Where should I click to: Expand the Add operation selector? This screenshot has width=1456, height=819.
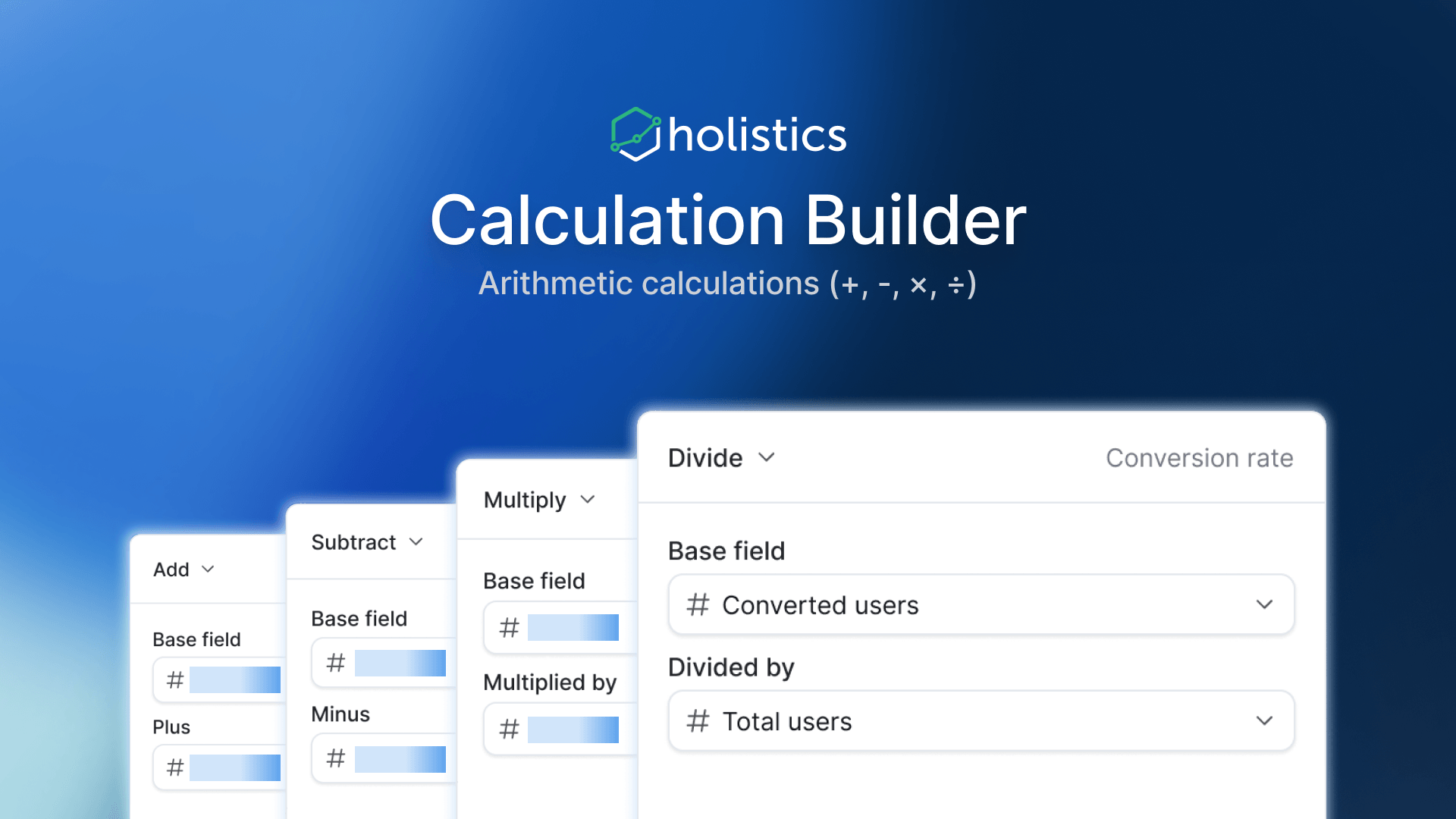(209, 570)
